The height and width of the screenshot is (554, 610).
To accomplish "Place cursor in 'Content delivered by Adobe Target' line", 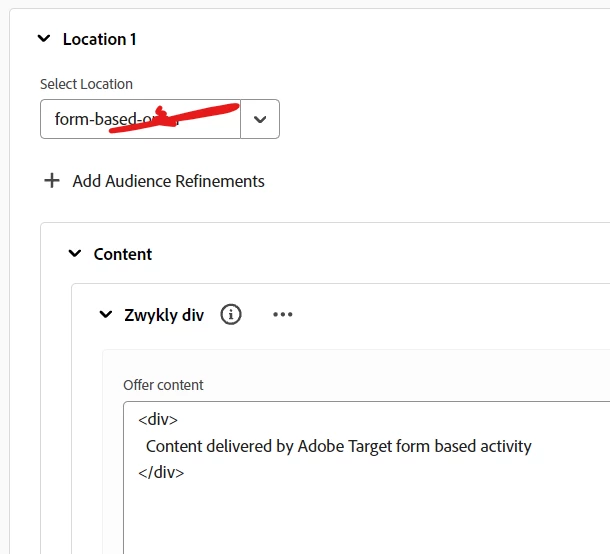I will click(338, 446).
